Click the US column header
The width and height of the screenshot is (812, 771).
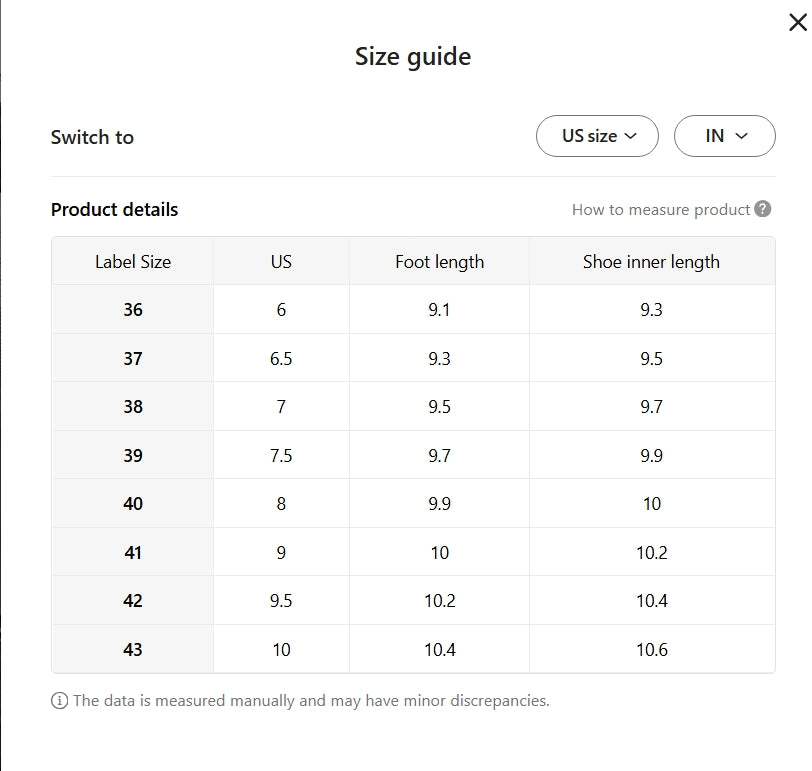click(x=281, y=262)
